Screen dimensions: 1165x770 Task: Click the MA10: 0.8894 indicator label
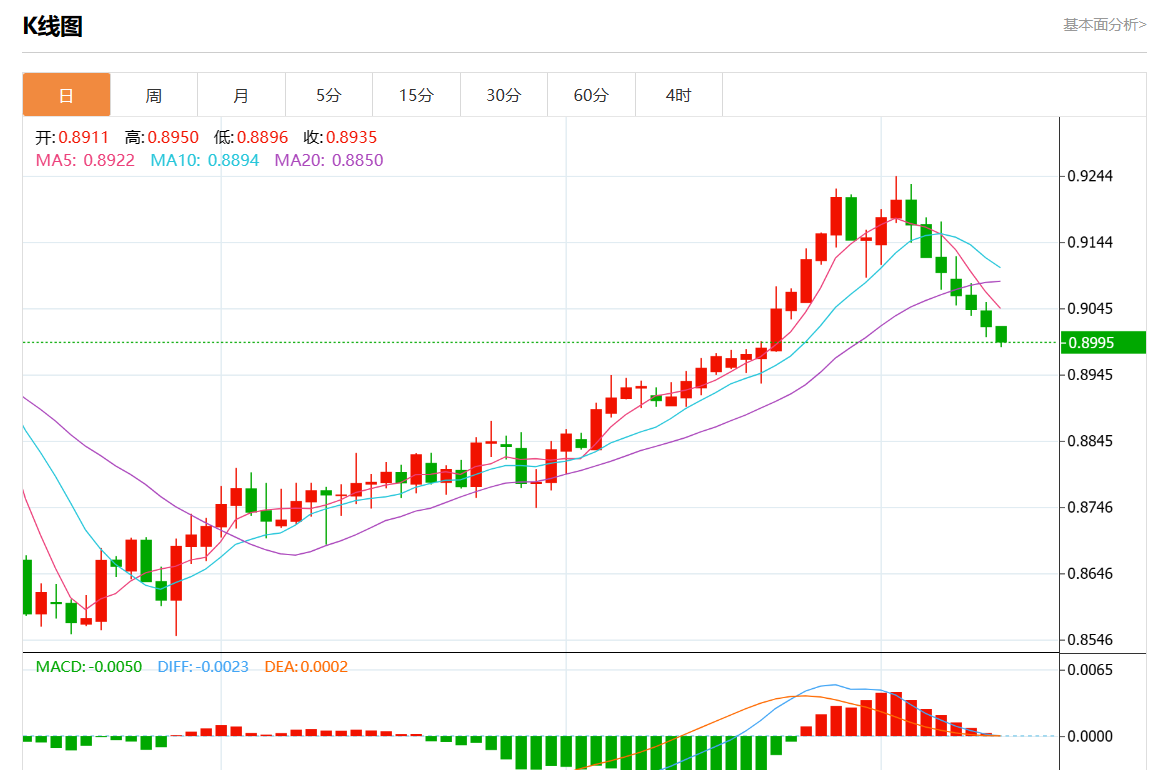(x=205, y=161)
